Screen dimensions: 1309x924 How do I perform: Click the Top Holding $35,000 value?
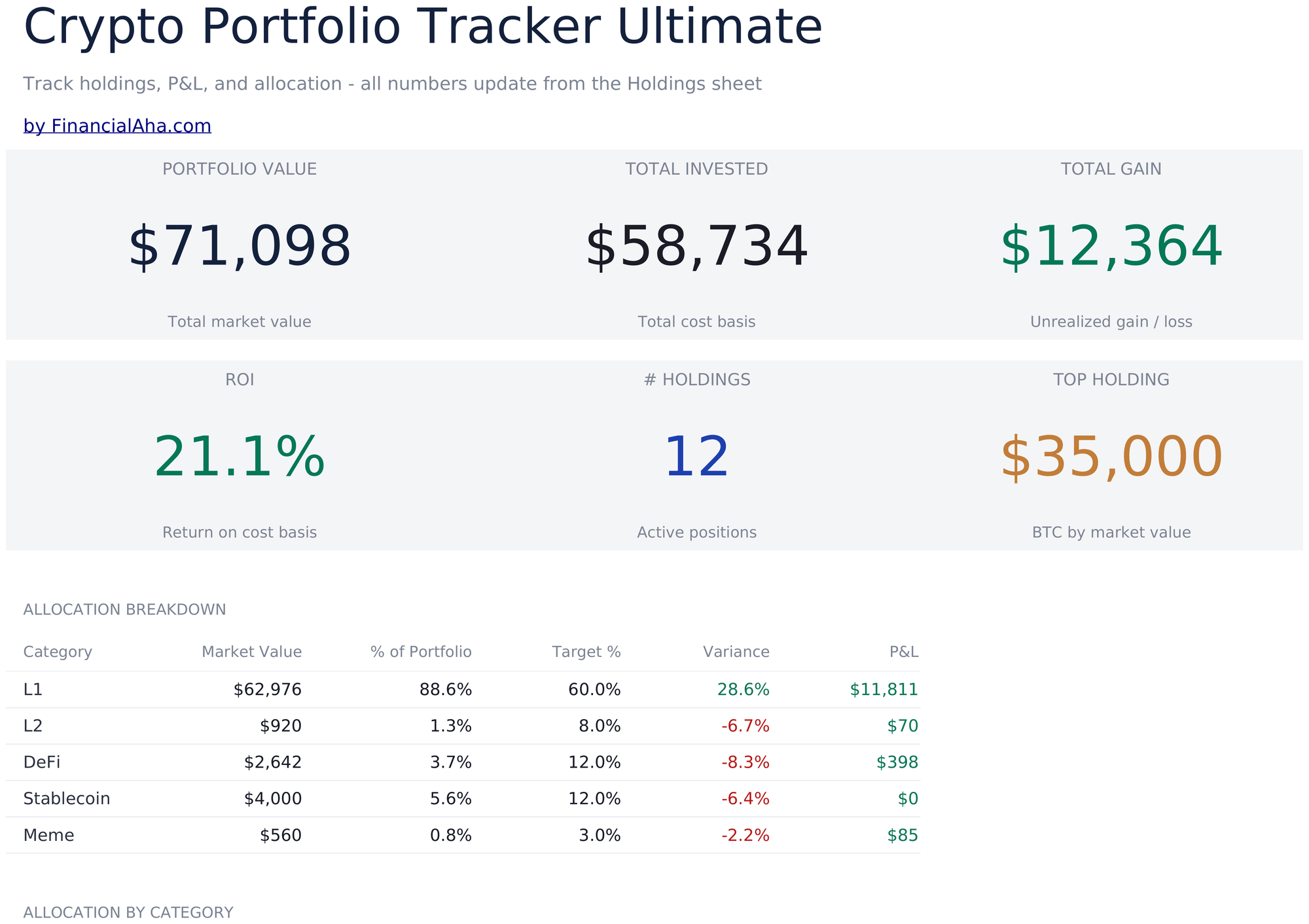[1111, 458]
